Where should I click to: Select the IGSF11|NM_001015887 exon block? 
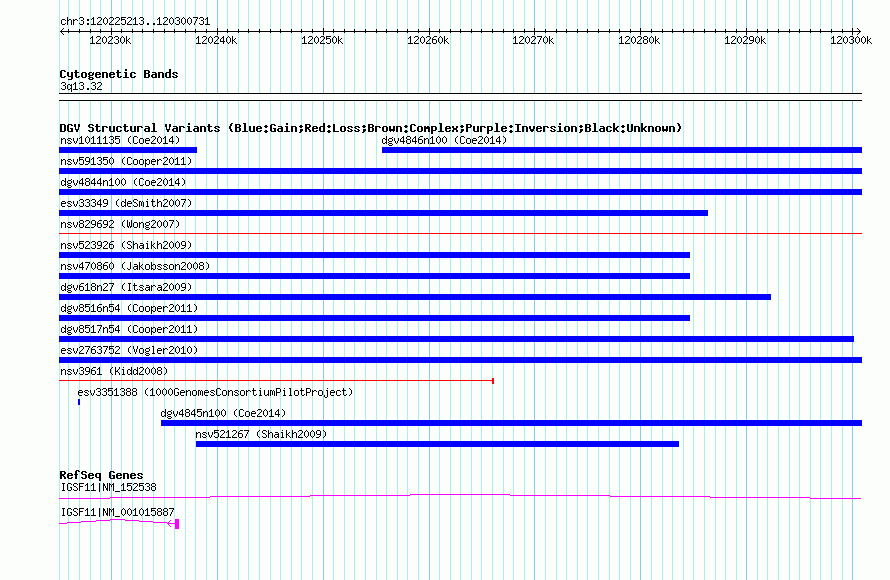(177, 524)
